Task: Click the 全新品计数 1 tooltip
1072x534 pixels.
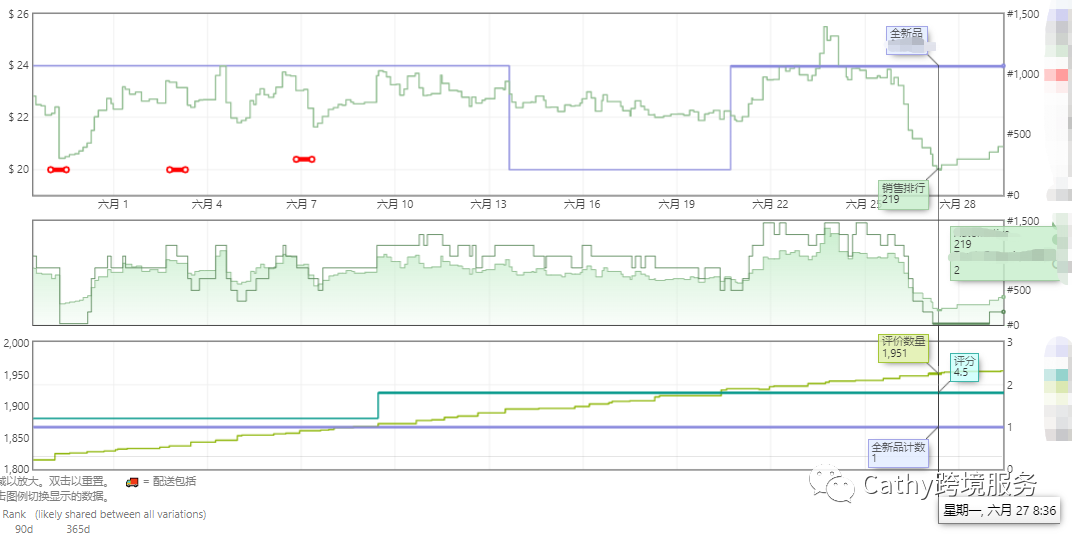Action: [898, 453]
